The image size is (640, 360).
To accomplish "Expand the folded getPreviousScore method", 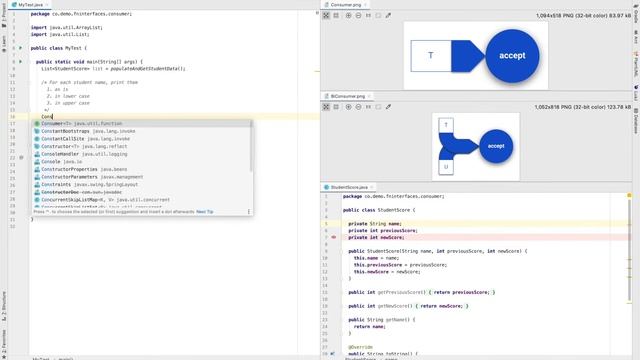I will click(x=343, y=292).
